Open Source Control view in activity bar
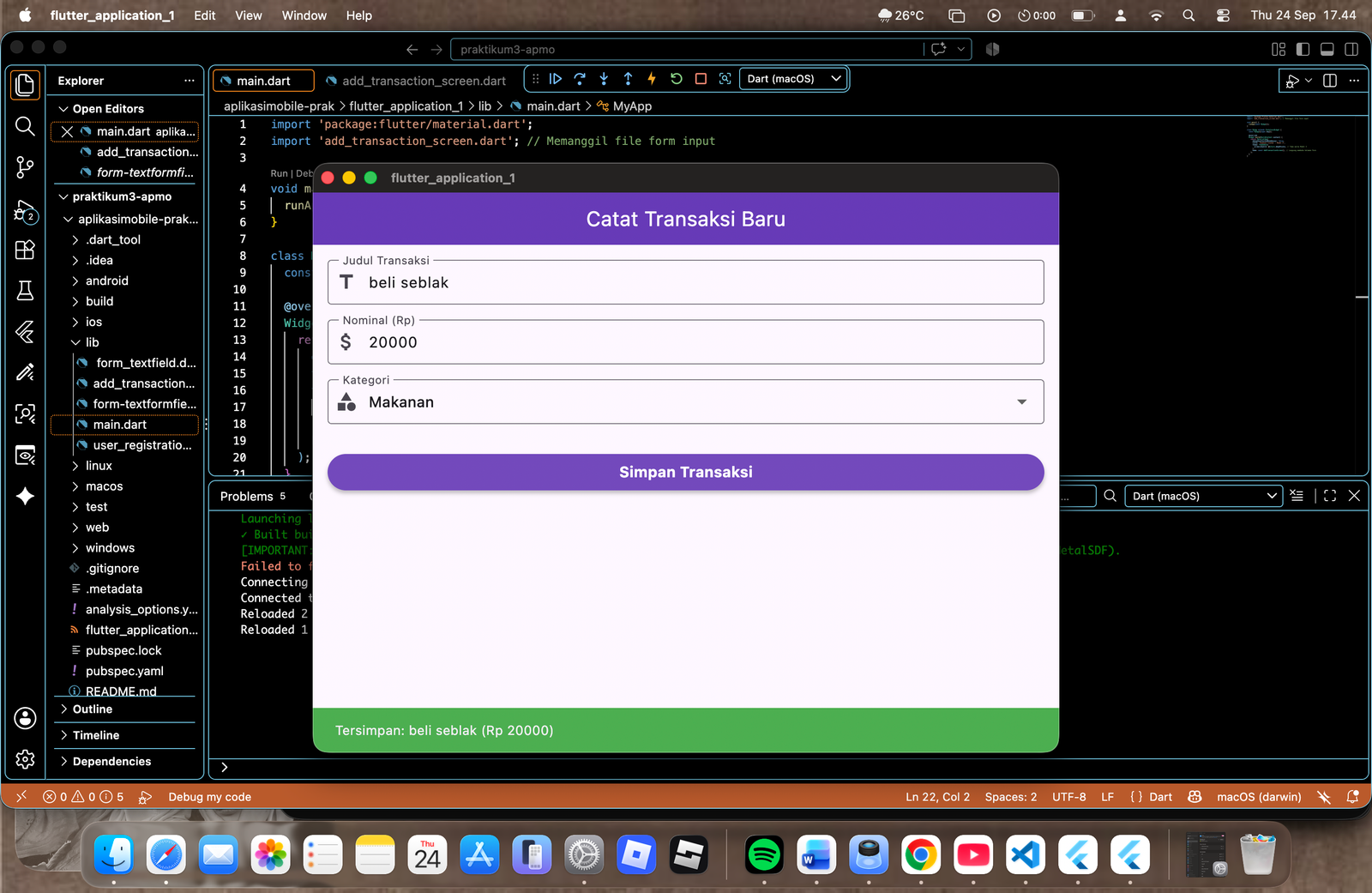 (25, 167)
